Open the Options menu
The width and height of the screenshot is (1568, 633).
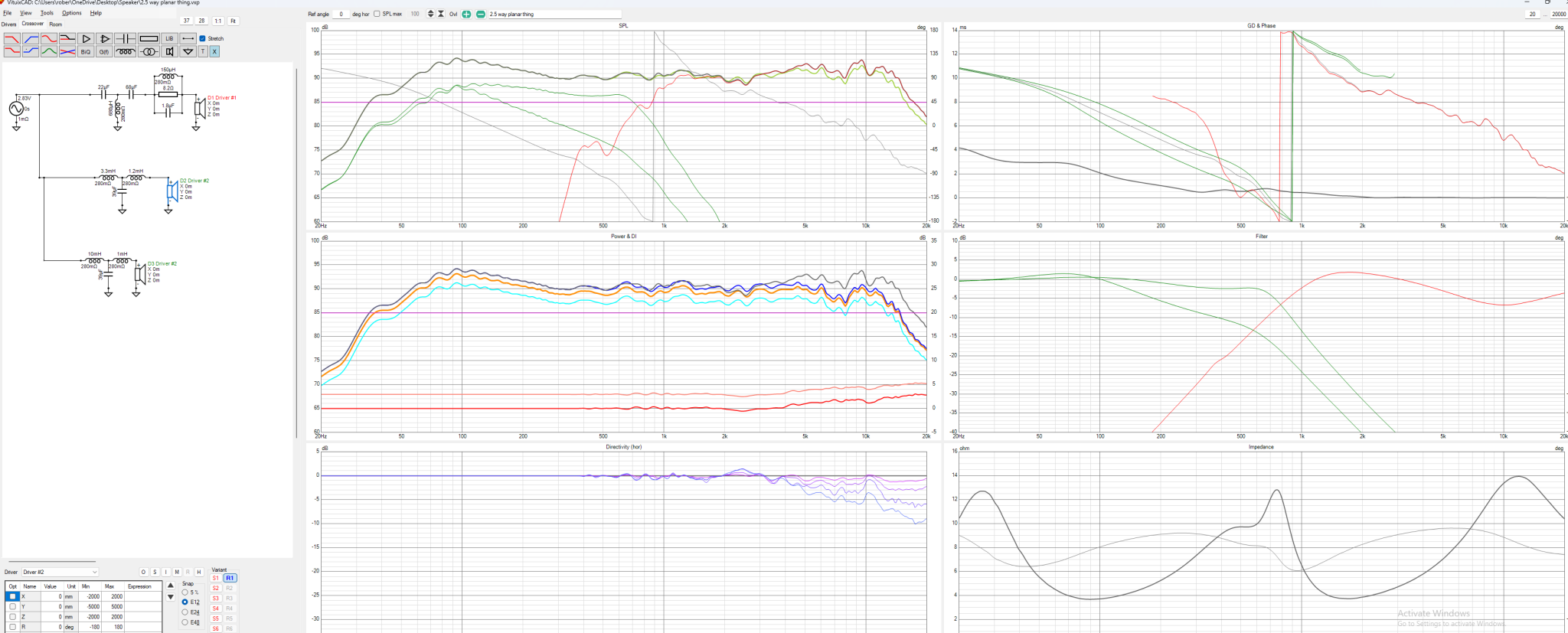tap(72, 13)
